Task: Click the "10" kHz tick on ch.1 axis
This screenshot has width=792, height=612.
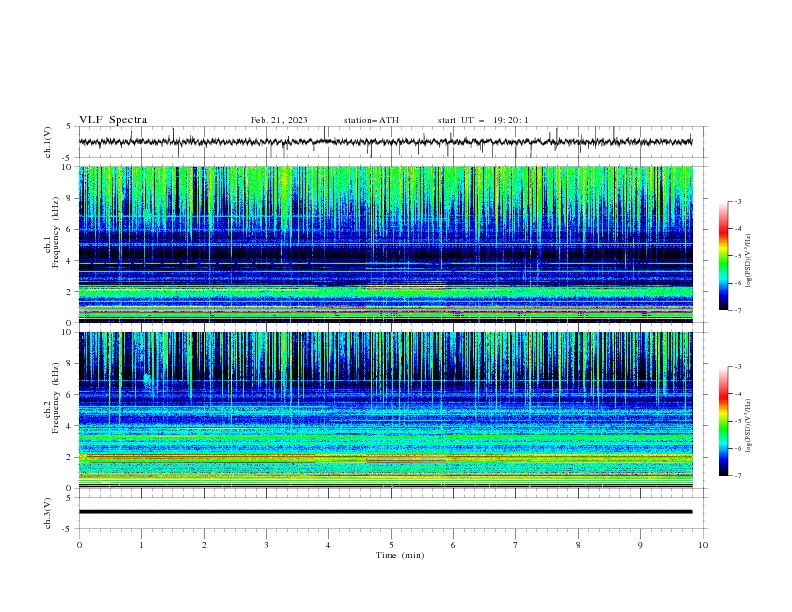Action: [69, 167]
